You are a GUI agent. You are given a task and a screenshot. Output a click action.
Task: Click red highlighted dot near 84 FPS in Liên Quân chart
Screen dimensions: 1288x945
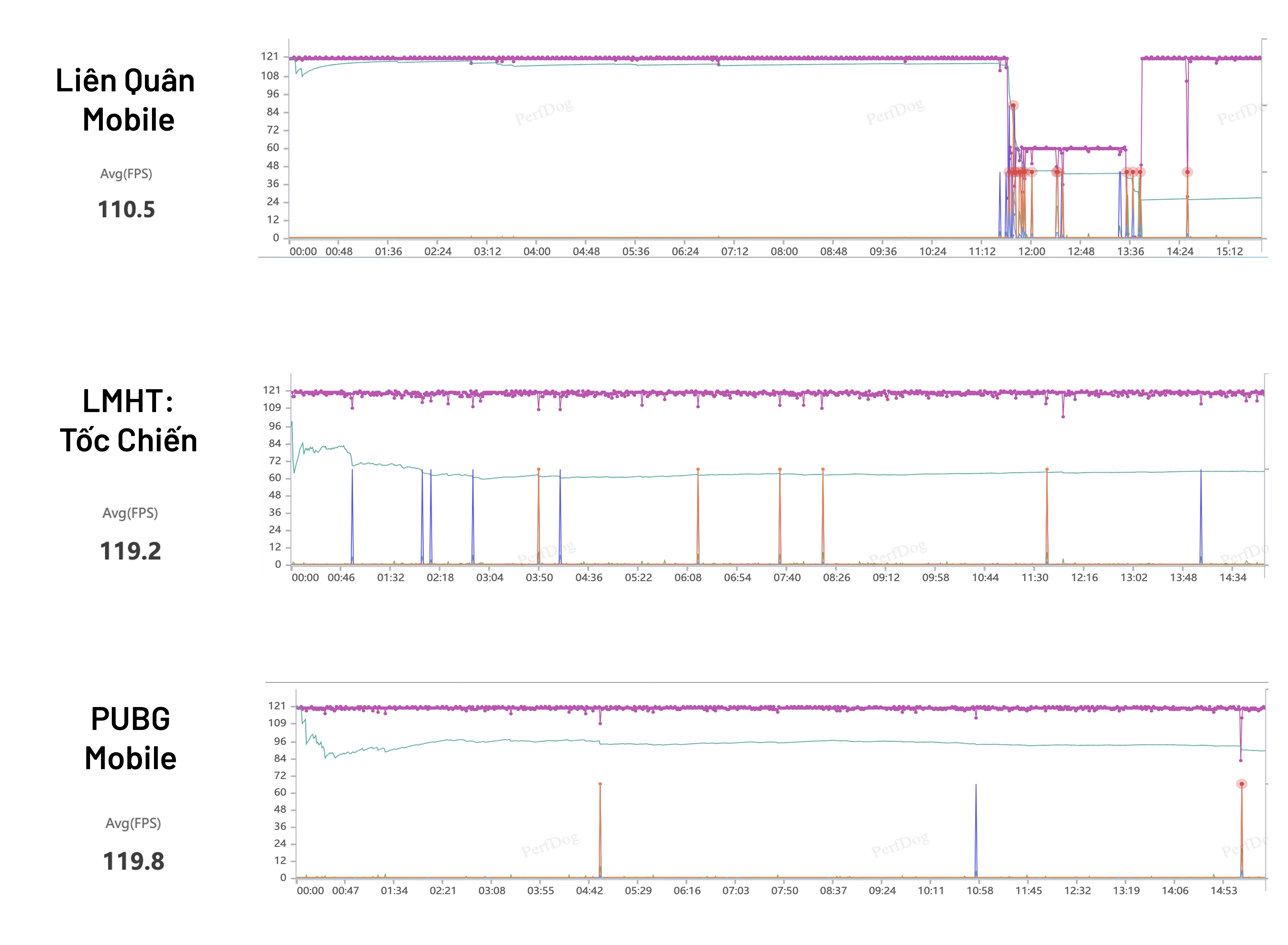click(1014, 106)
